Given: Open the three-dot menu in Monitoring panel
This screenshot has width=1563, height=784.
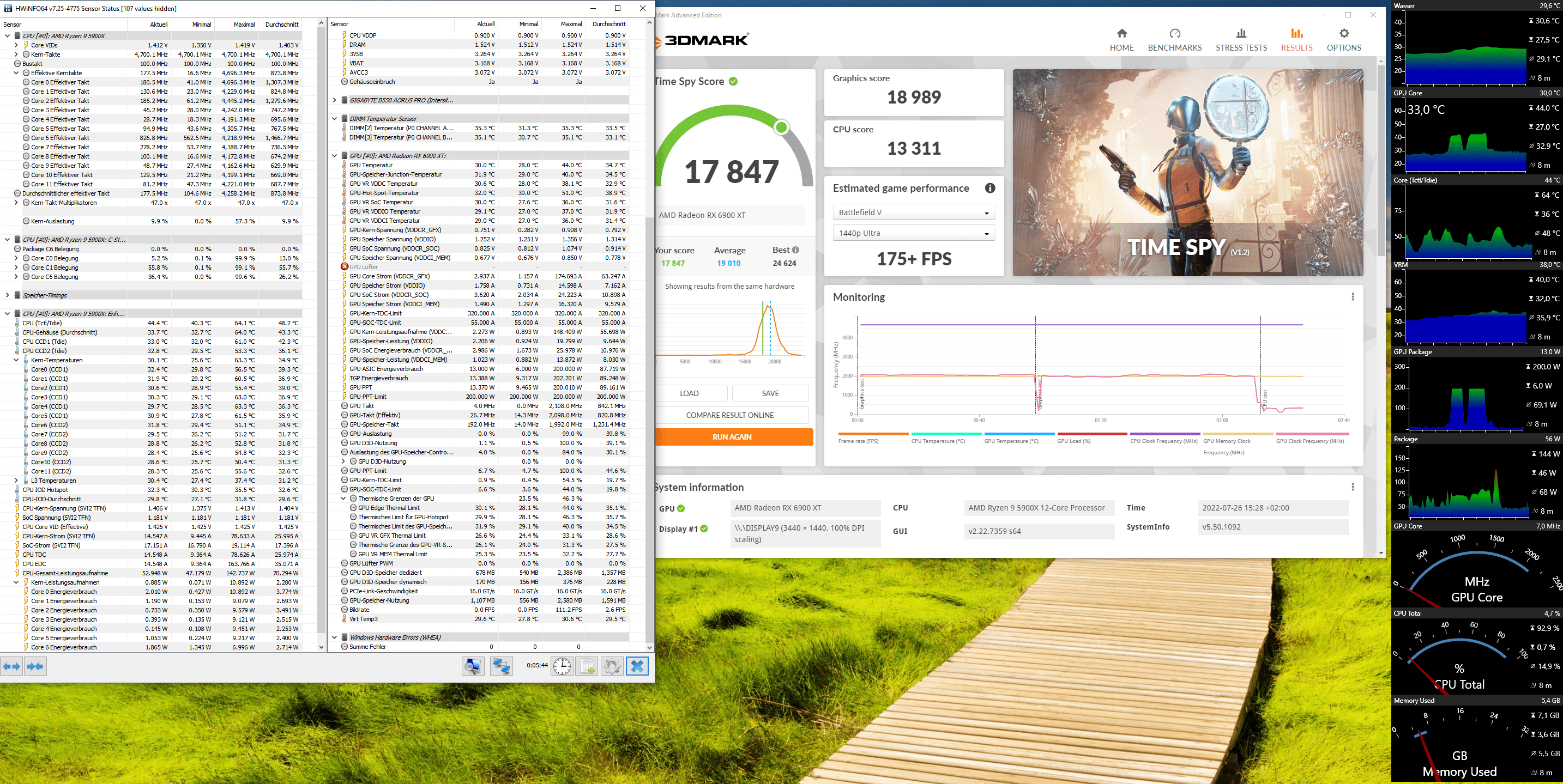Looking at the screenshot, I should click(x=1353, y=296).
